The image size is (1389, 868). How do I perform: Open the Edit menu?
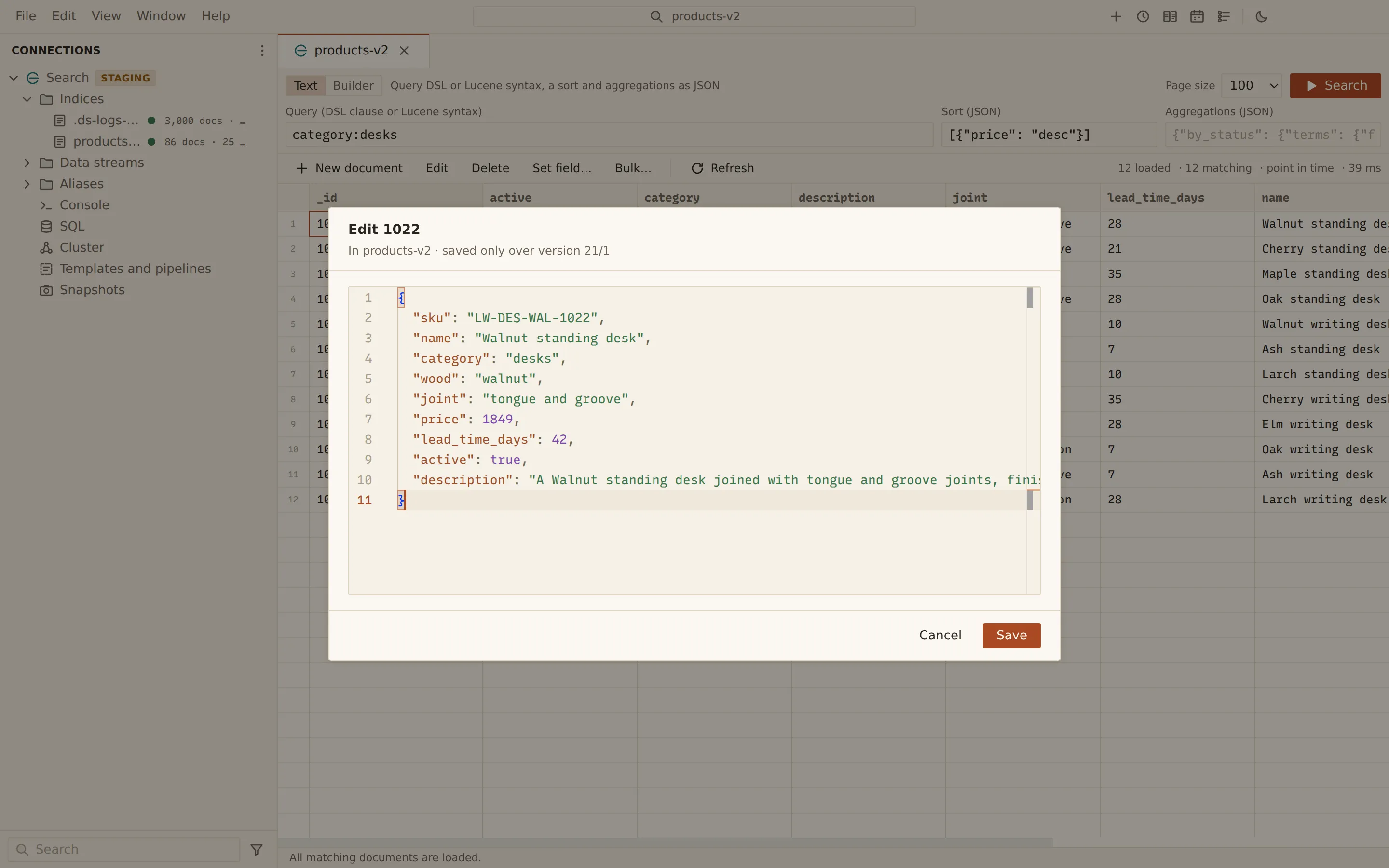64,16
